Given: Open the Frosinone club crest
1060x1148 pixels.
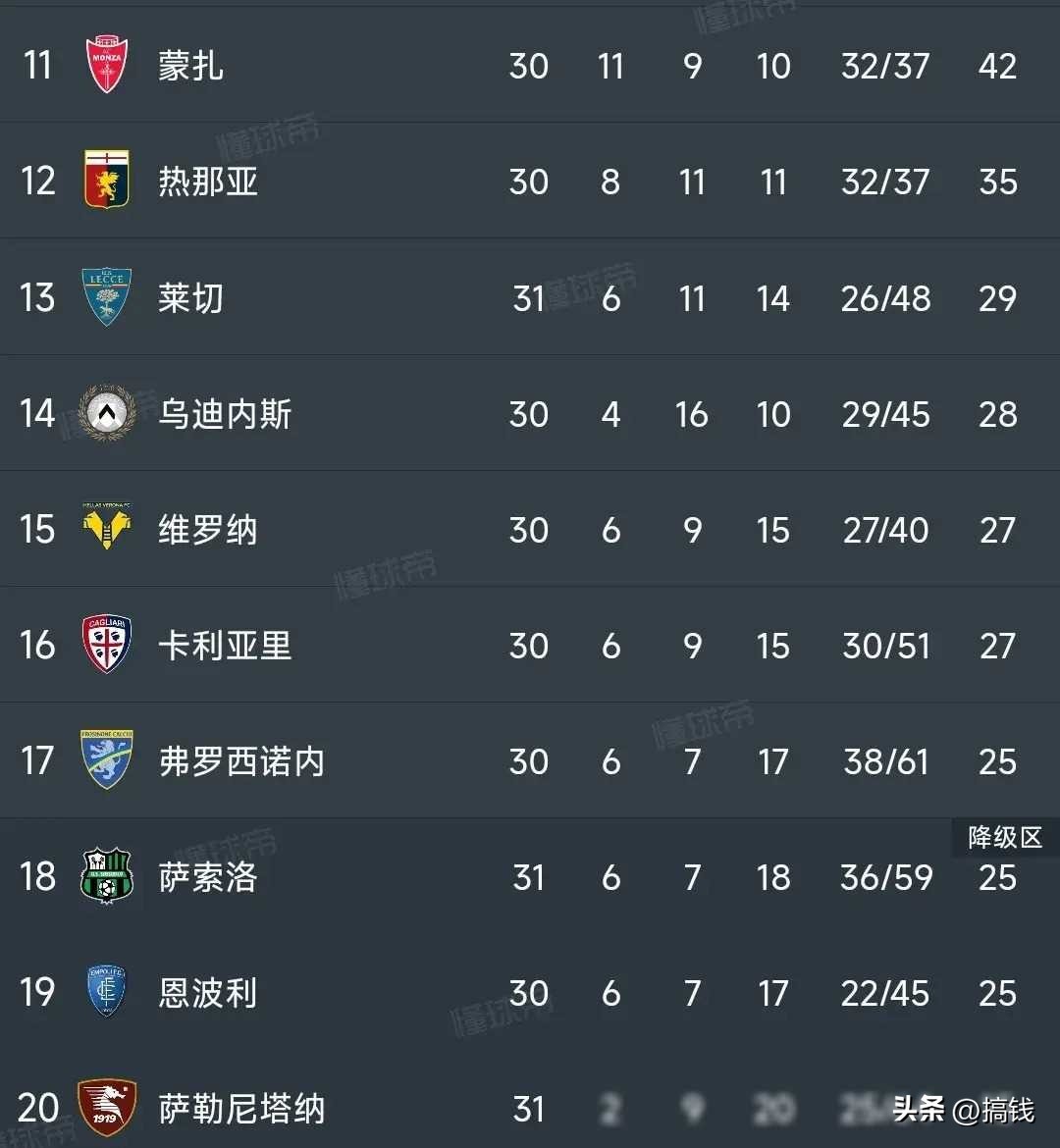Looking at the screenshot, I should 107,760.
